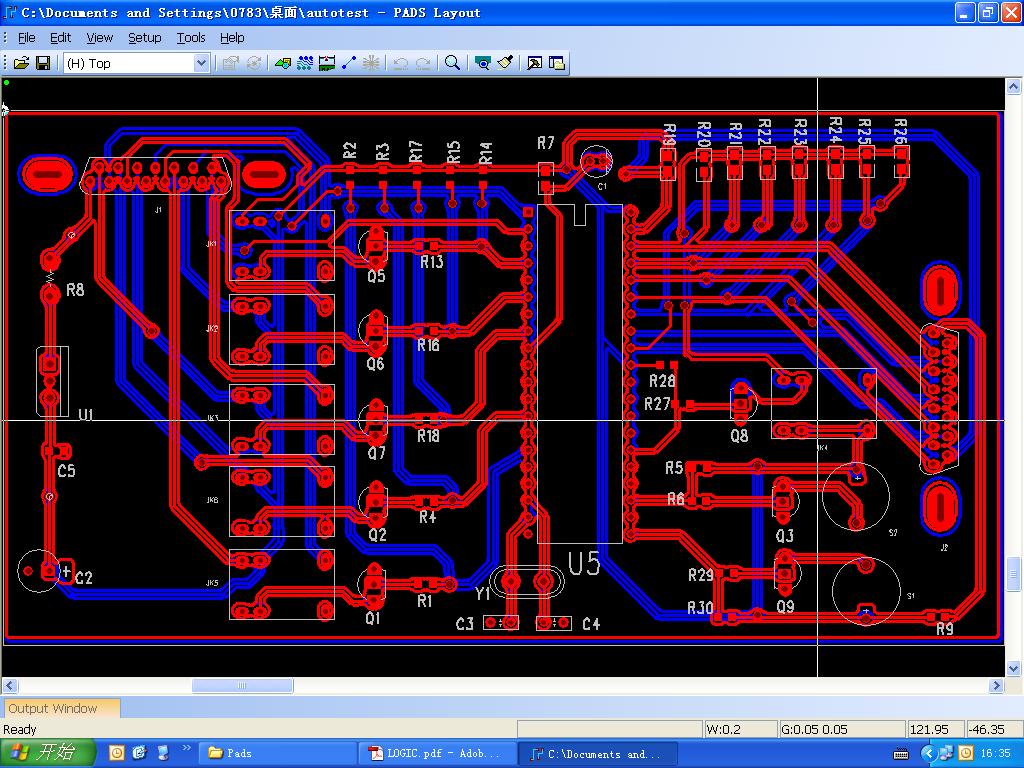Open the Setup menu
The image size is (1024, 768).
144,37
